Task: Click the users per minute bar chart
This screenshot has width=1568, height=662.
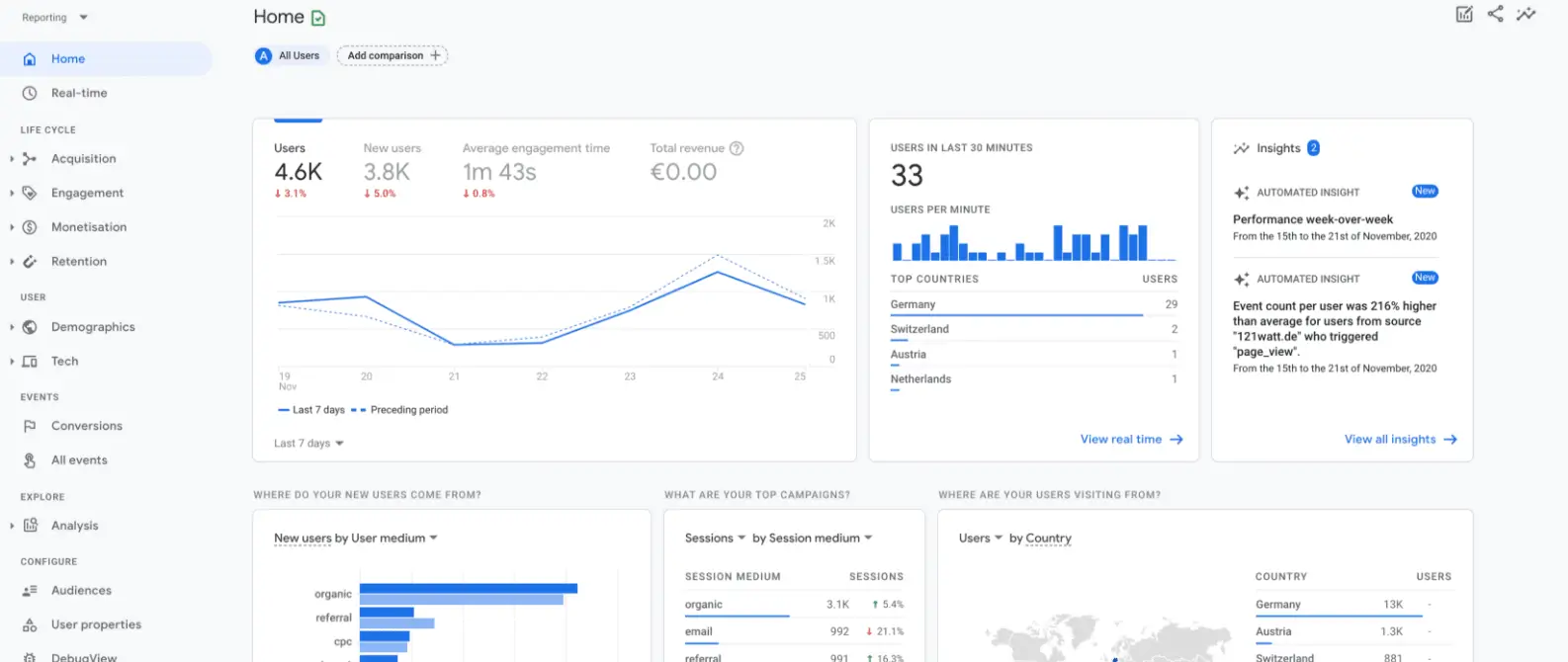Action: click(x=1034, y=243)
